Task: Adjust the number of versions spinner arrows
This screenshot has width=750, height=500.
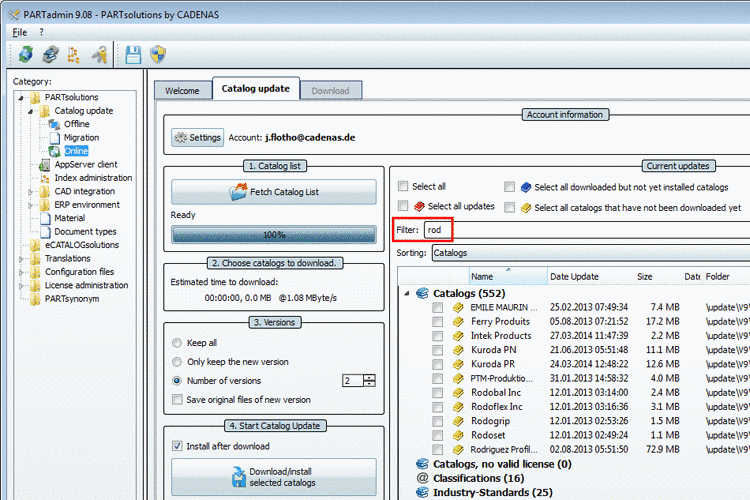Action: point(369,380)
